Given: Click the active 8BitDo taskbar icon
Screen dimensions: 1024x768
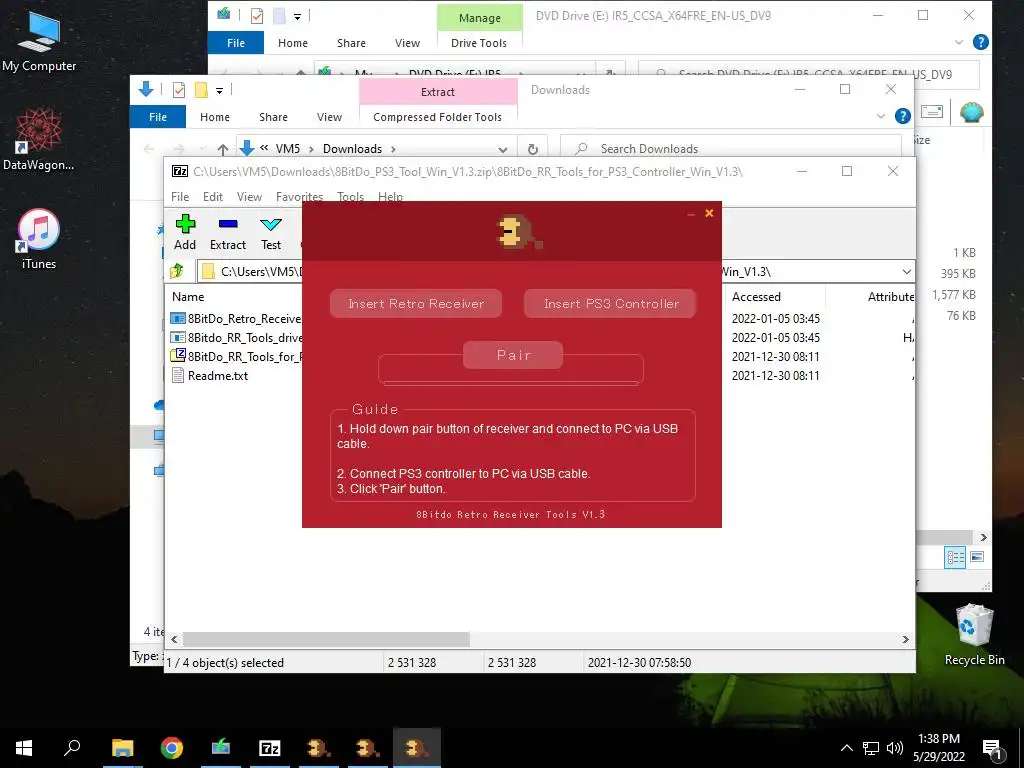Looking at the screenshot, I should click(x=417, y=748).
